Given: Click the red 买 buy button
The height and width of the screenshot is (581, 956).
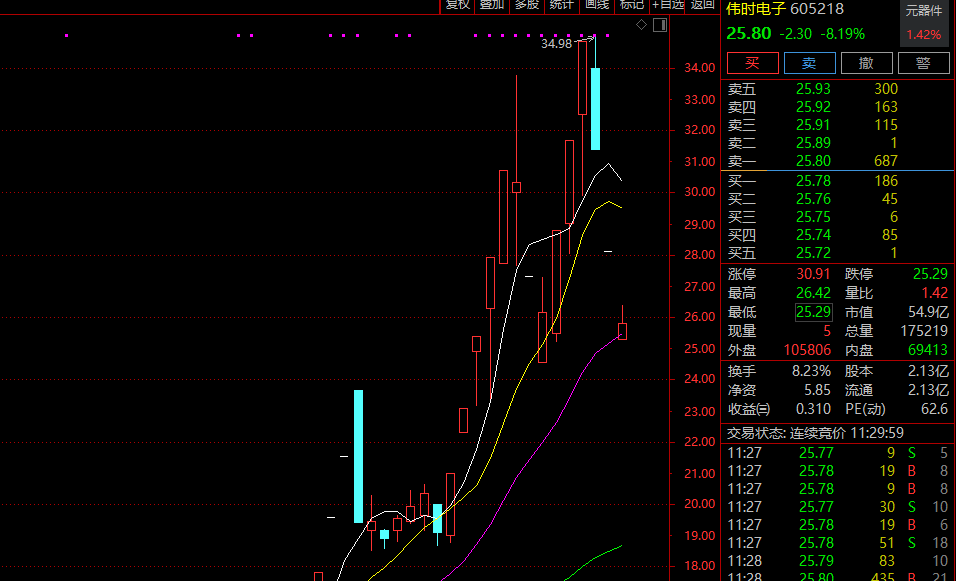Looking at the screenshot, I should coord(752,63).
